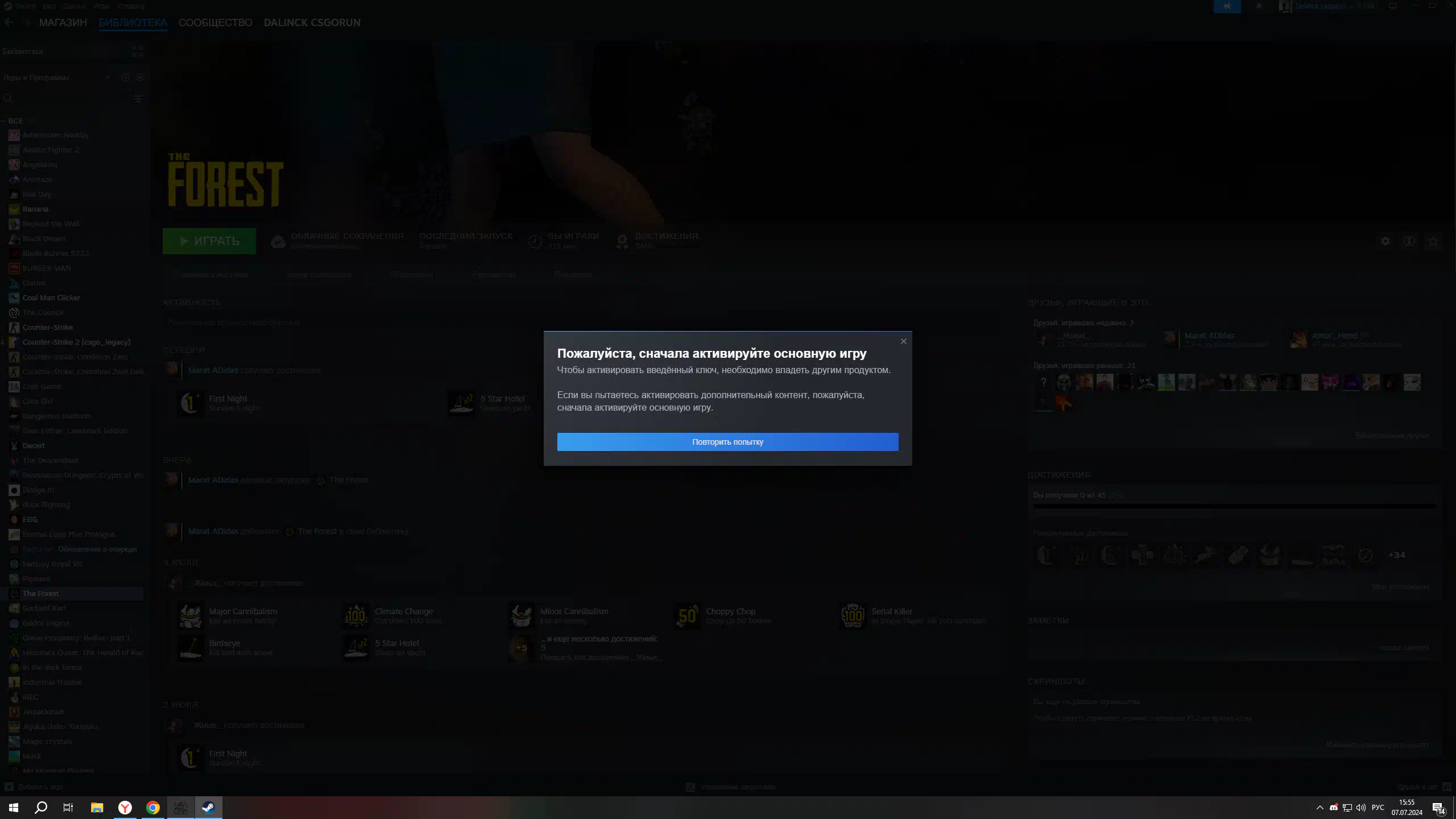Open Управление загрузками in the status bar
Image resolution: width=1456 pixels, height=819 pixels.
coord(731,787)
